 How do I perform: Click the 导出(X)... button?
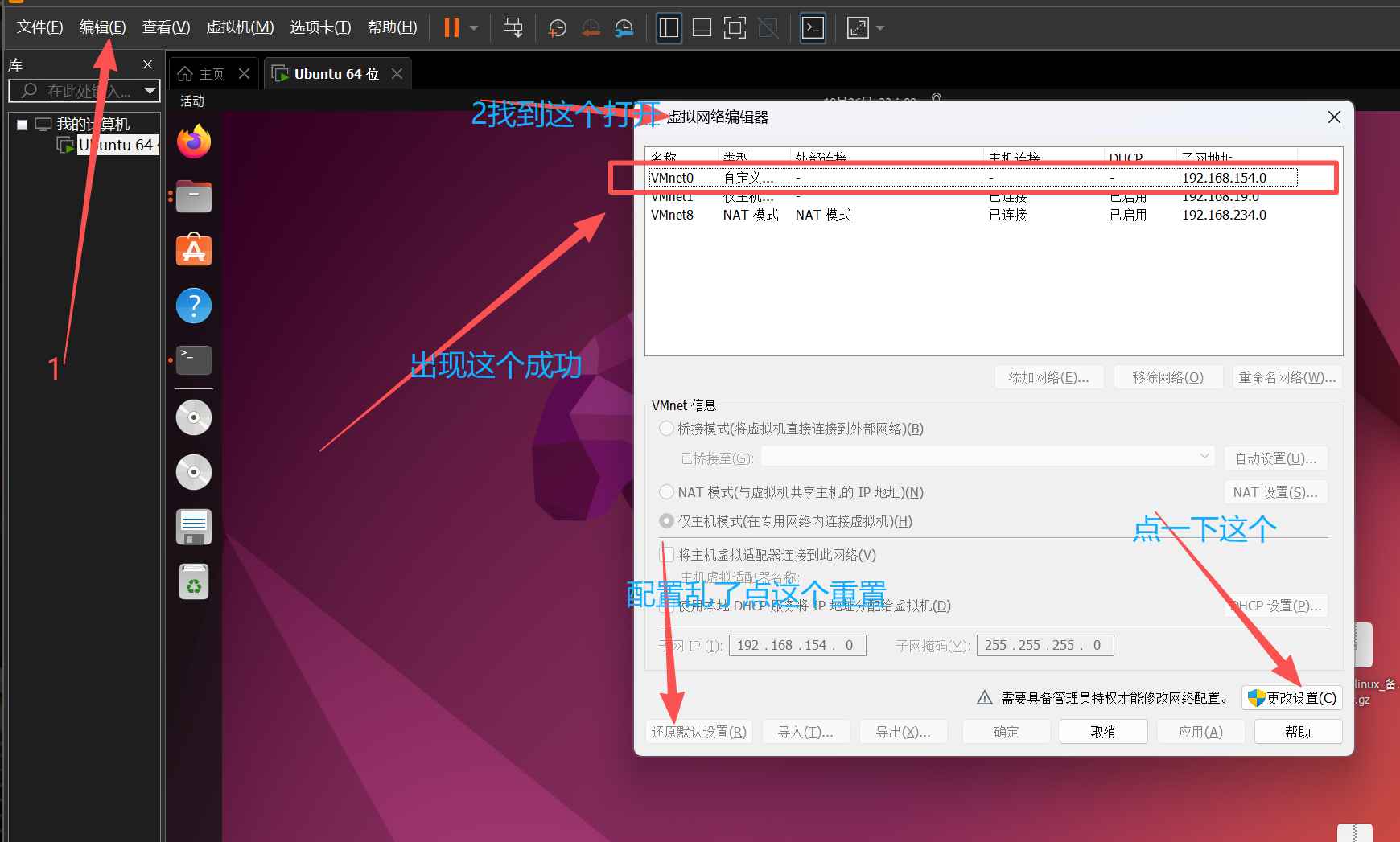[903, 732]
